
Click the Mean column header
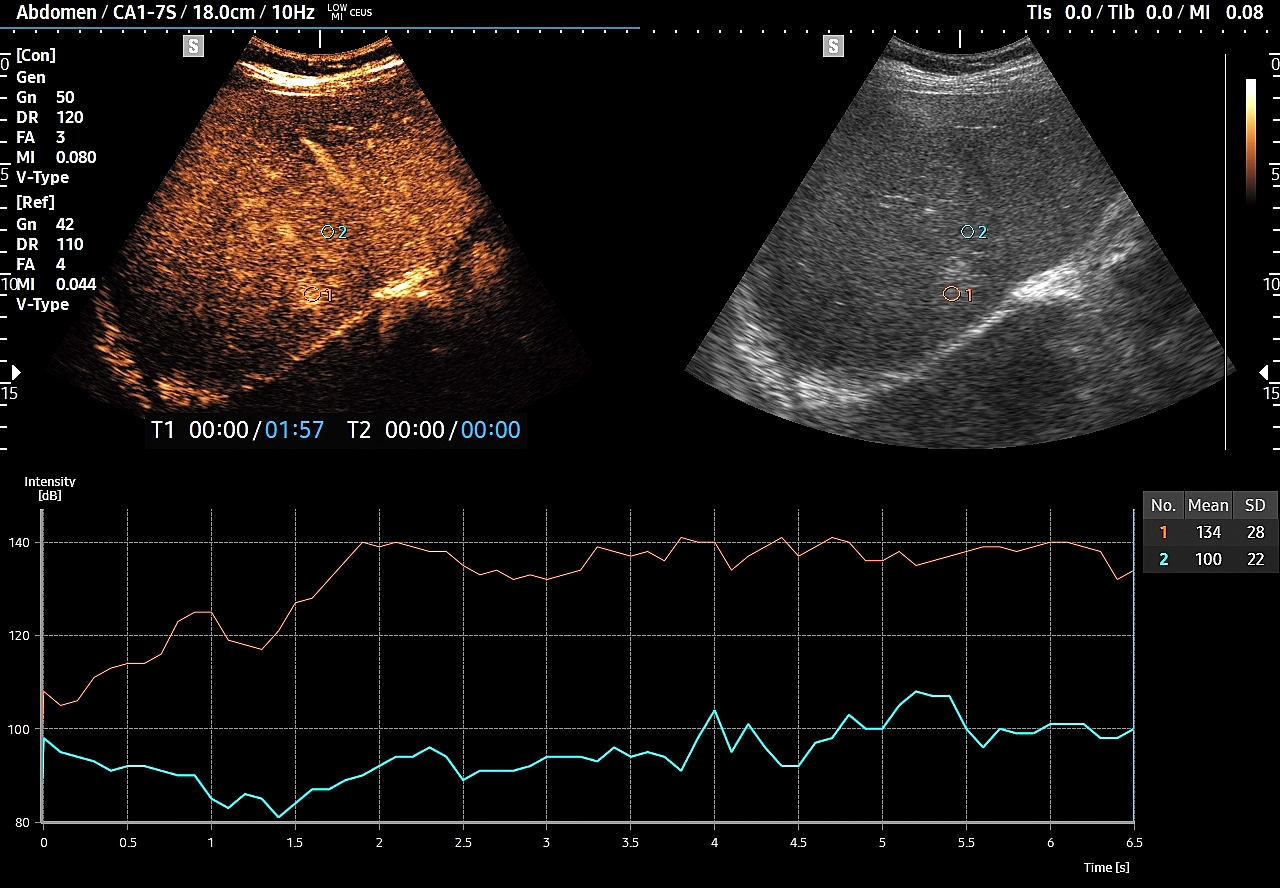[x=1208, y=505]
